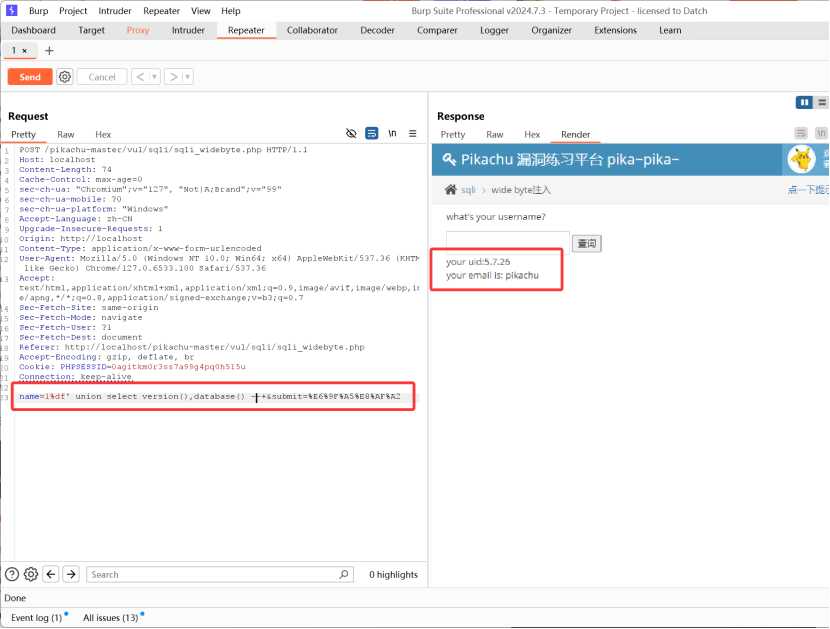Screen dimensions: 830x629
Task: Switch to the Dashboard tab
Action: click(x=33, y=30)
